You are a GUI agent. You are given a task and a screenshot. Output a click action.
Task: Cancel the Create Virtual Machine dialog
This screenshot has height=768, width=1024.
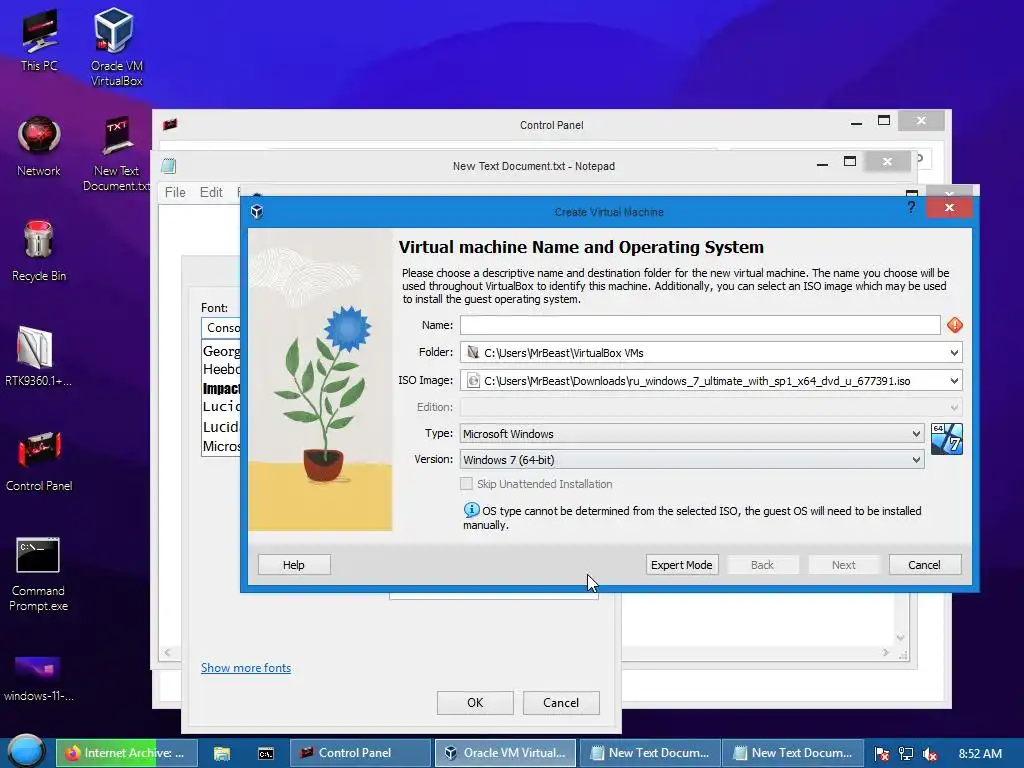tap(925, 565)
